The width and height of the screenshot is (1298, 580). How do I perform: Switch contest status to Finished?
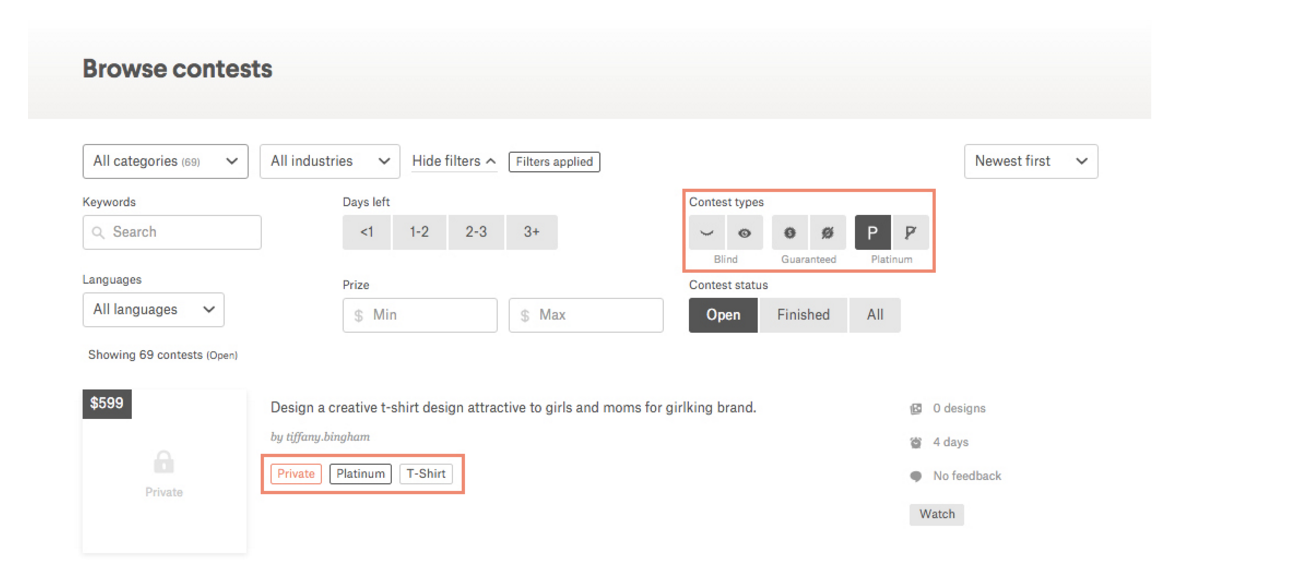tap(803, 315)
